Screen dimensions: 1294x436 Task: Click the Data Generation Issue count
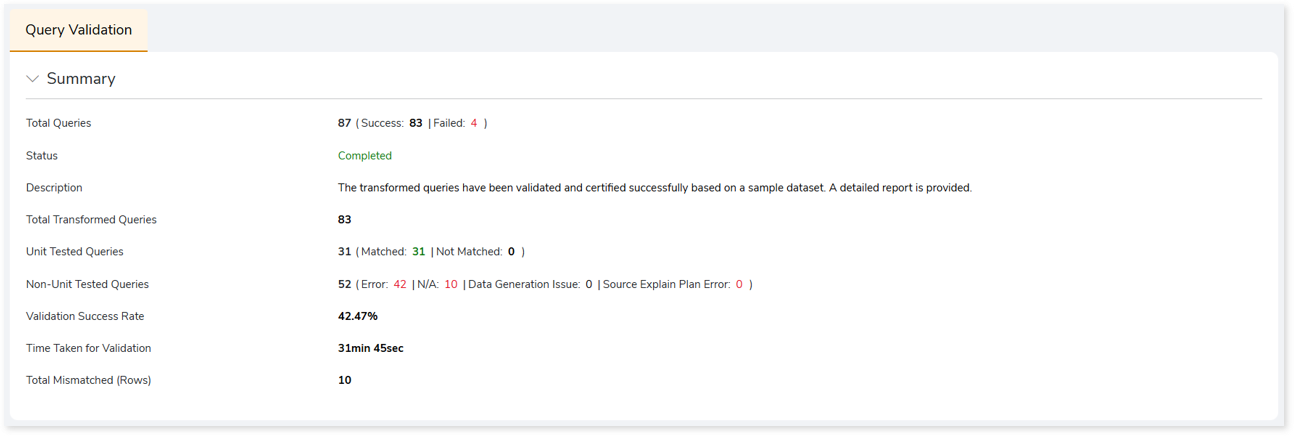[x=589, y=284]
